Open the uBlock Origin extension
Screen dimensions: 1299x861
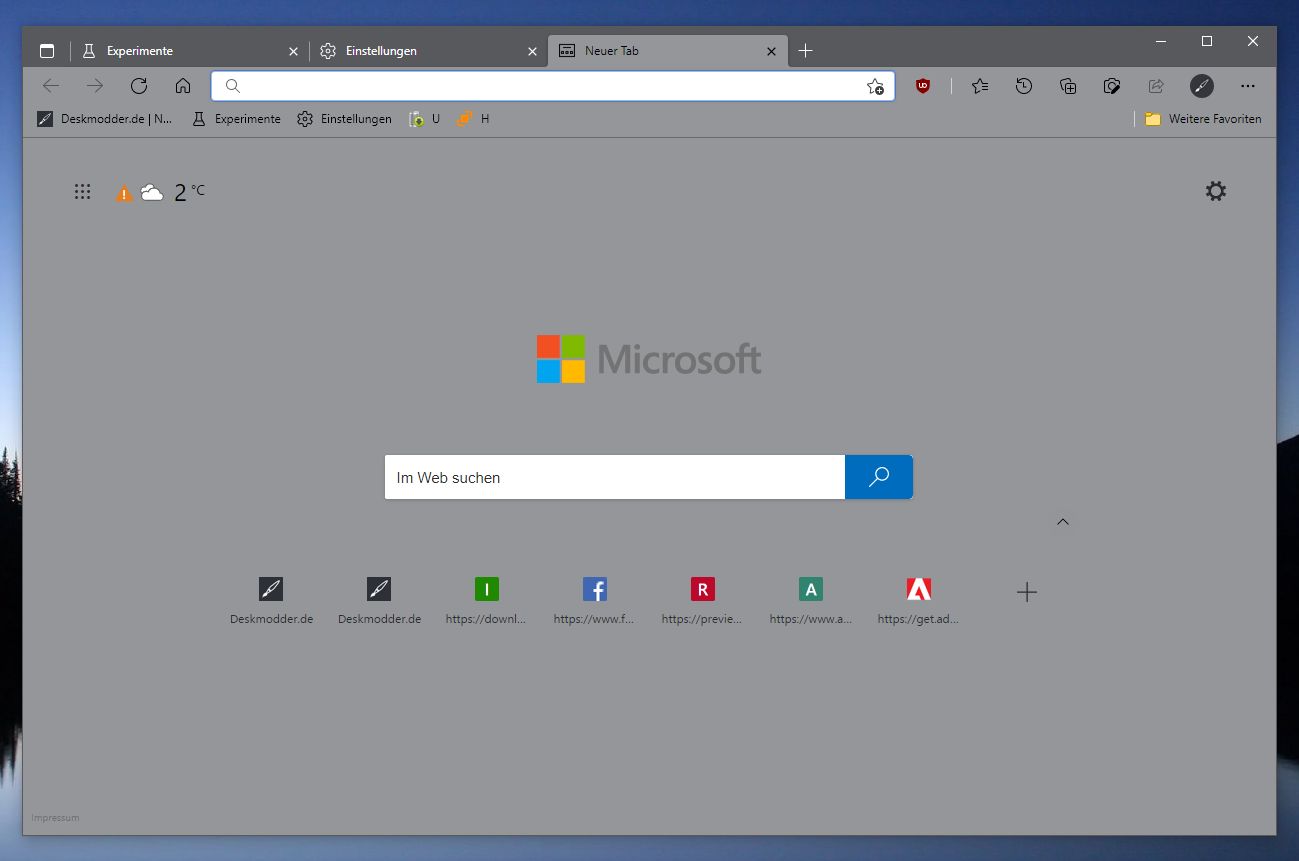tap(923, 86)
